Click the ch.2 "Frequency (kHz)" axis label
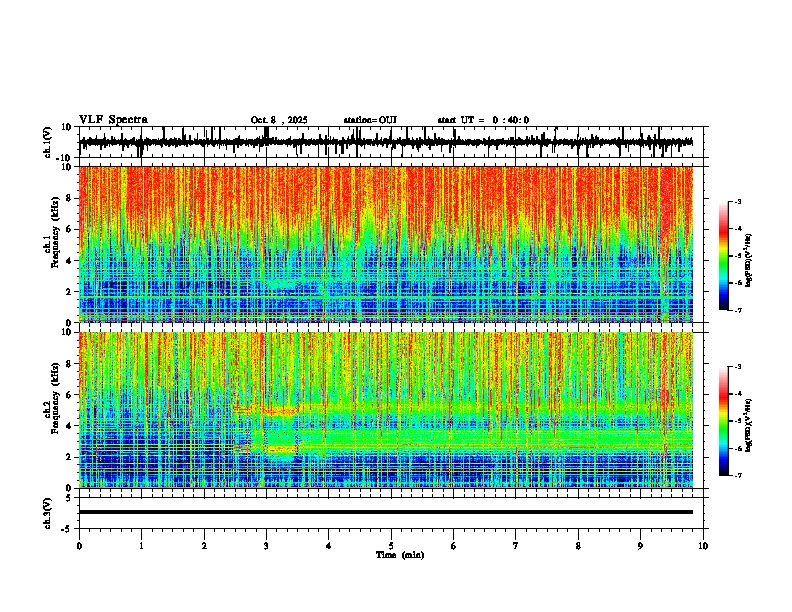This screenshot has height=612, width=792. click(55, 398)
